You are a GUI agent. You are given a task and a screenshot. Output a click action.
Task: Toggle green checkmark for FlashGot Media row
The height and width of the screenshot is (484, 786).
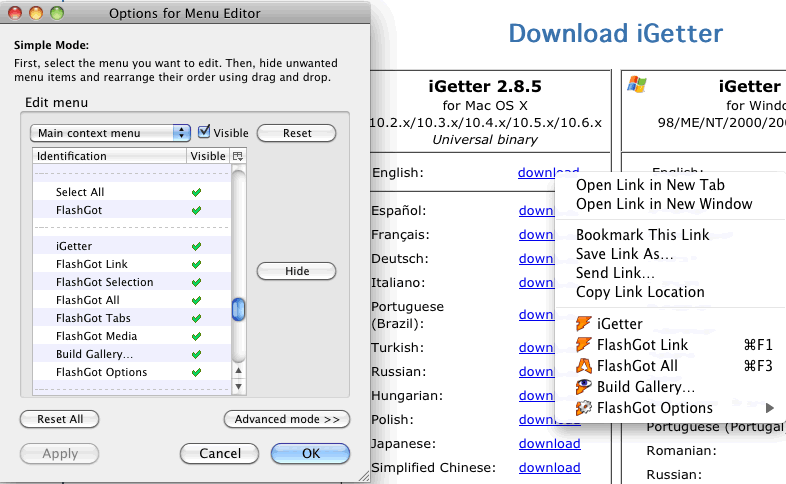point(196,337)
